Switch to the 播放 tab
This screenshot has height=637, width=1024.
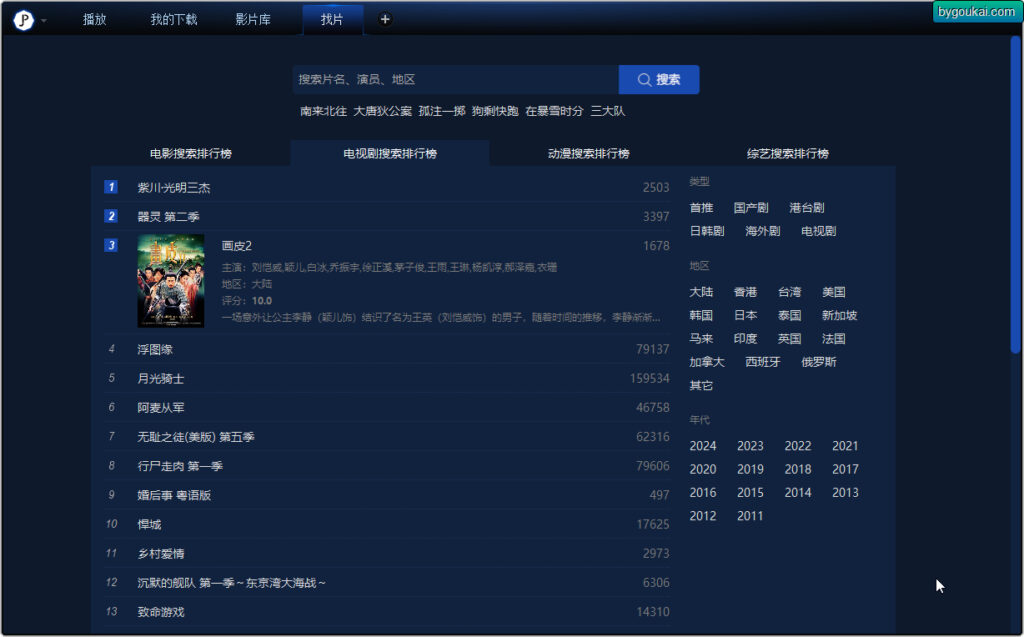pyautogui.click(x=95, y=20)
